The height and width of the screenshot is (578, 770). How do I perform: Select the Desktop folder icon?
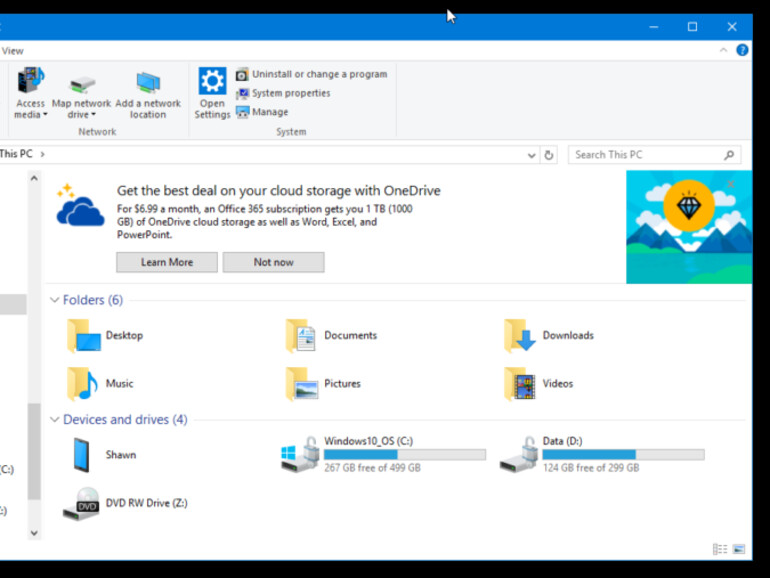click(83, 336)
